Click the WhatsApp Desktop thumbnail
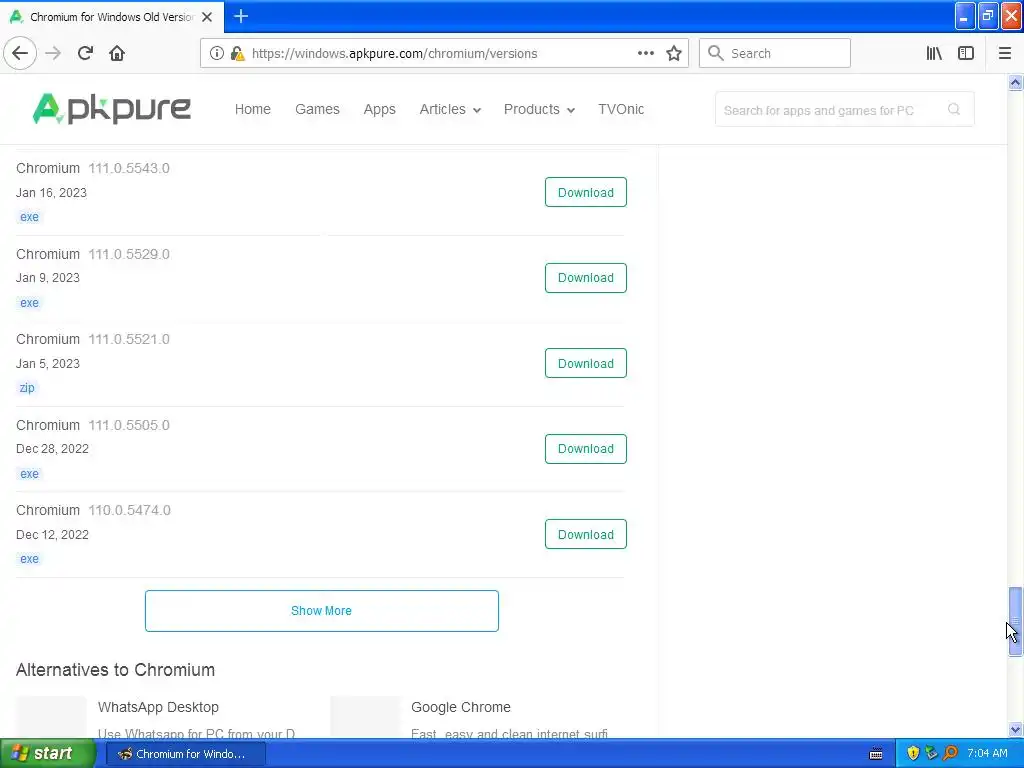The height and width of the screenshot is (768, 1024). (x=51, y=717)
